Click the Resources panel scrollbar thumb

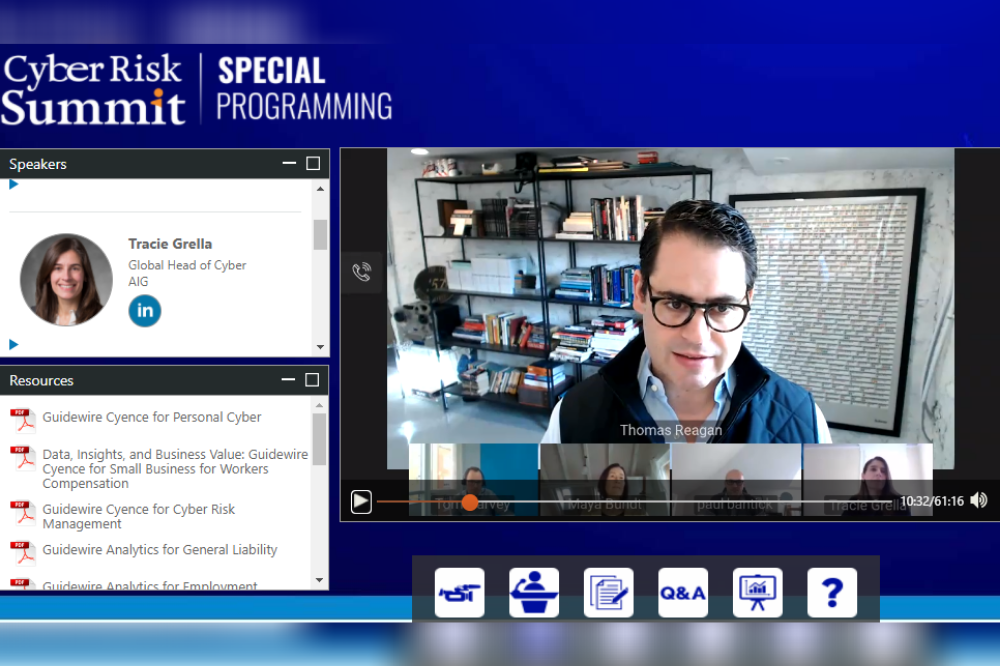click(320, 439)
